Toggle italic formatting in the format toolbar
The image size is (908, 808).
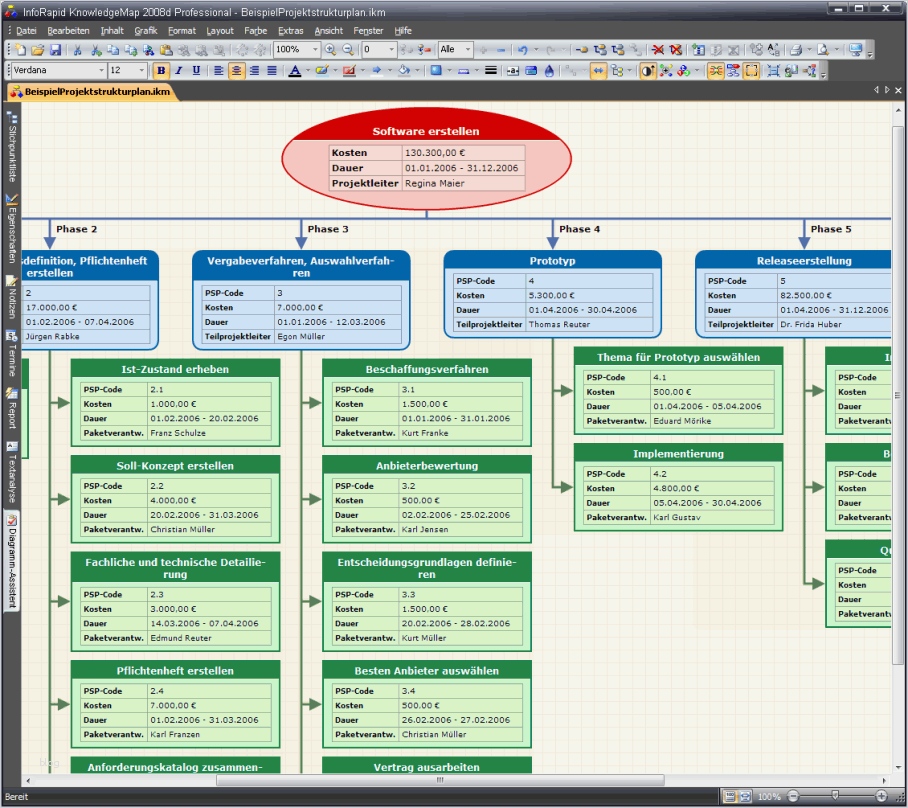(x=178, y=70)
